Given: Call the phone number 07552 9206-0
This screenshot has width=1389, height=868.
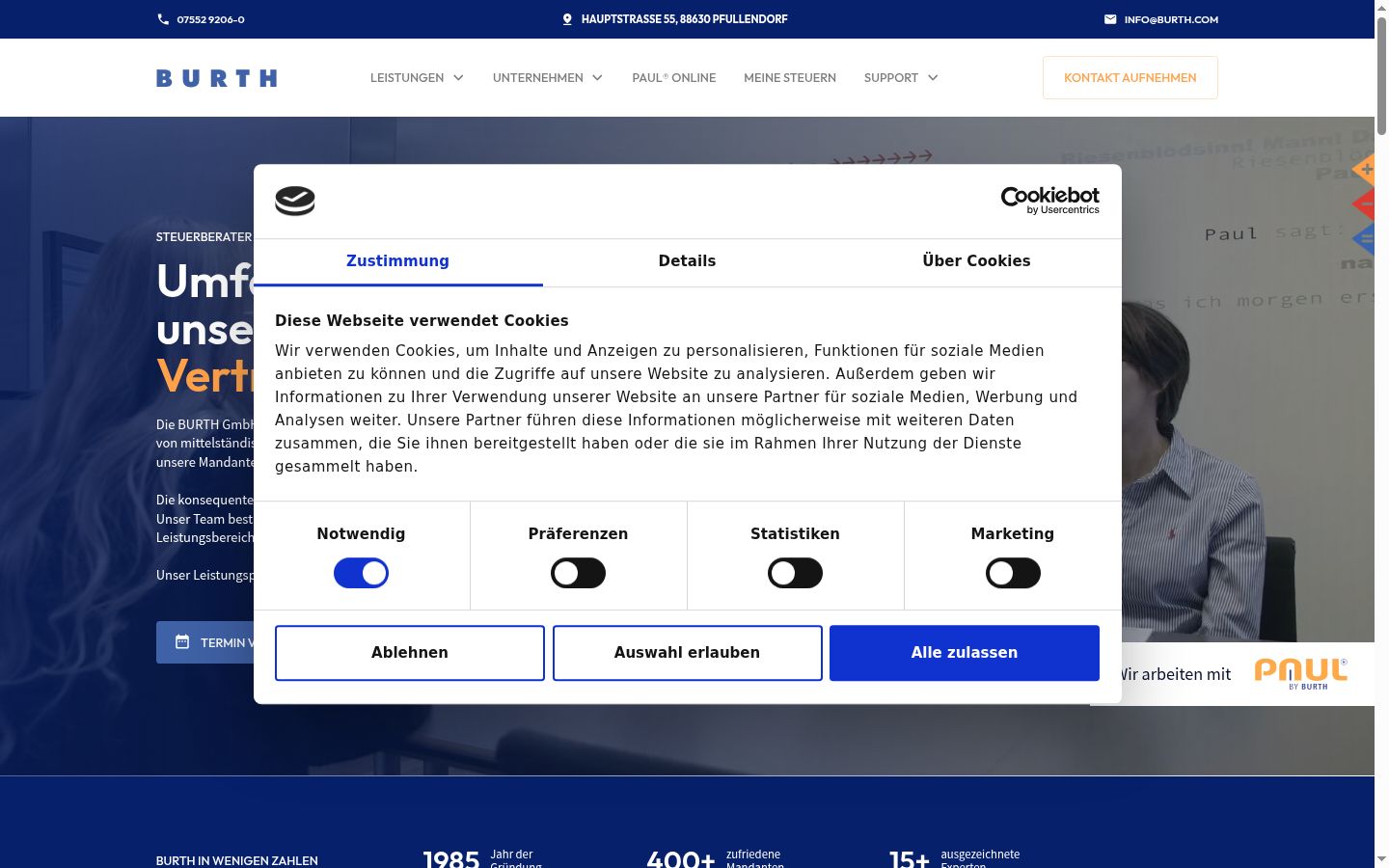Looking at the screenshot, I should click(210, 19).
